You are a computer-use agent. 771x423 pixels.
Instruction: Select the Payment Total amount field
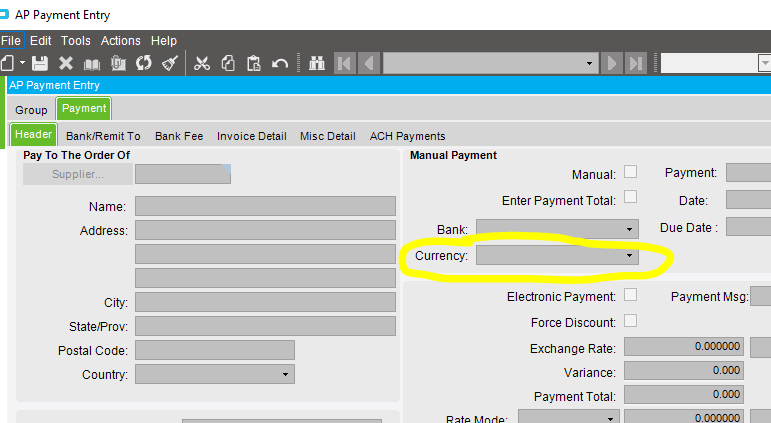pyautogui.click(x=684, y=394)
